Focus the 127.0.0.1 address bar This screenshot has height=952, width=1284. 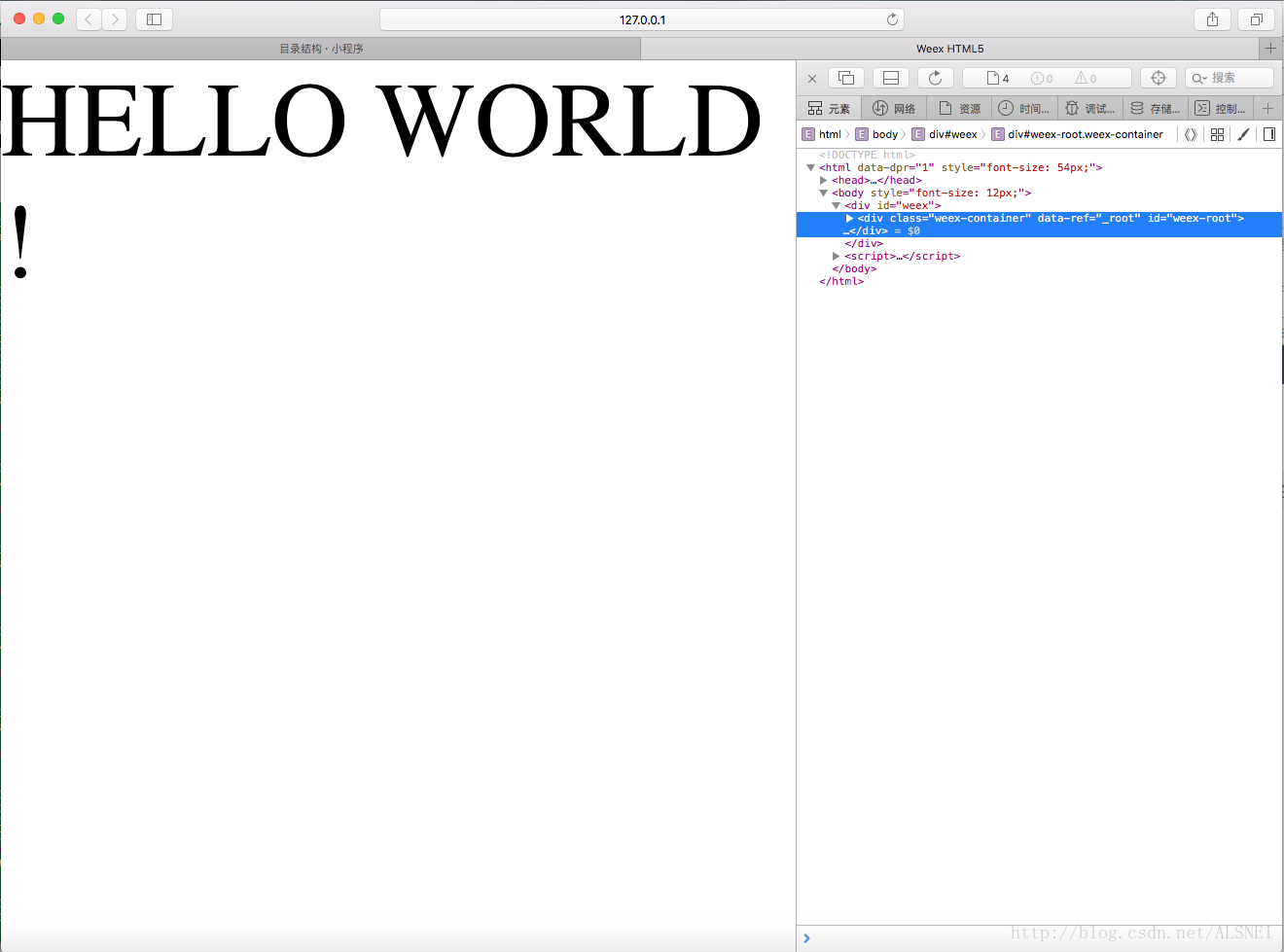[x=642, y=19]
